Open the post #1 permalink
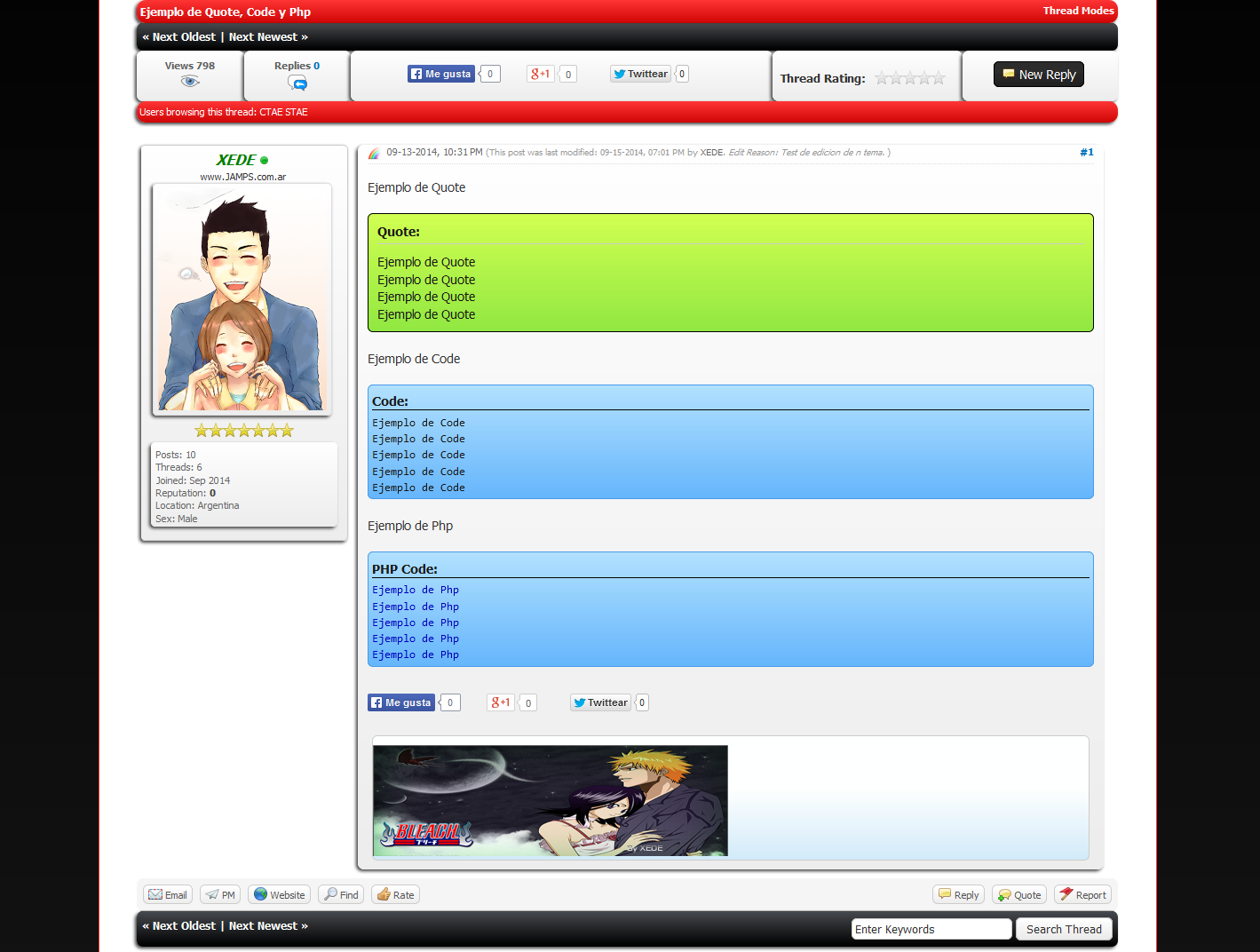The height and width of the screenshot is (952, 1260). 1086,153
